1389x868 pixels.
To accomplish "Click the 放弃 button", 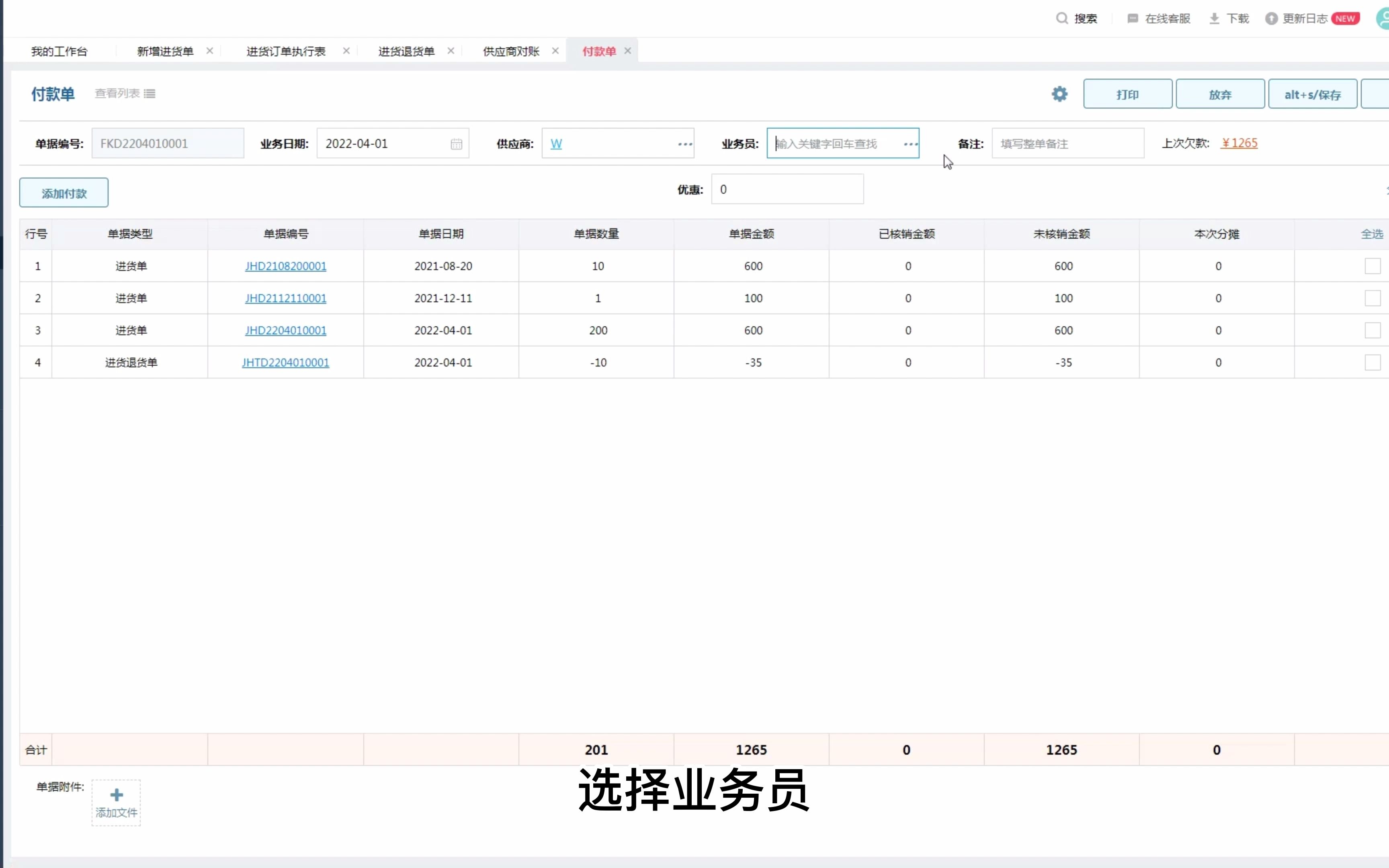I will (1220, 94).
